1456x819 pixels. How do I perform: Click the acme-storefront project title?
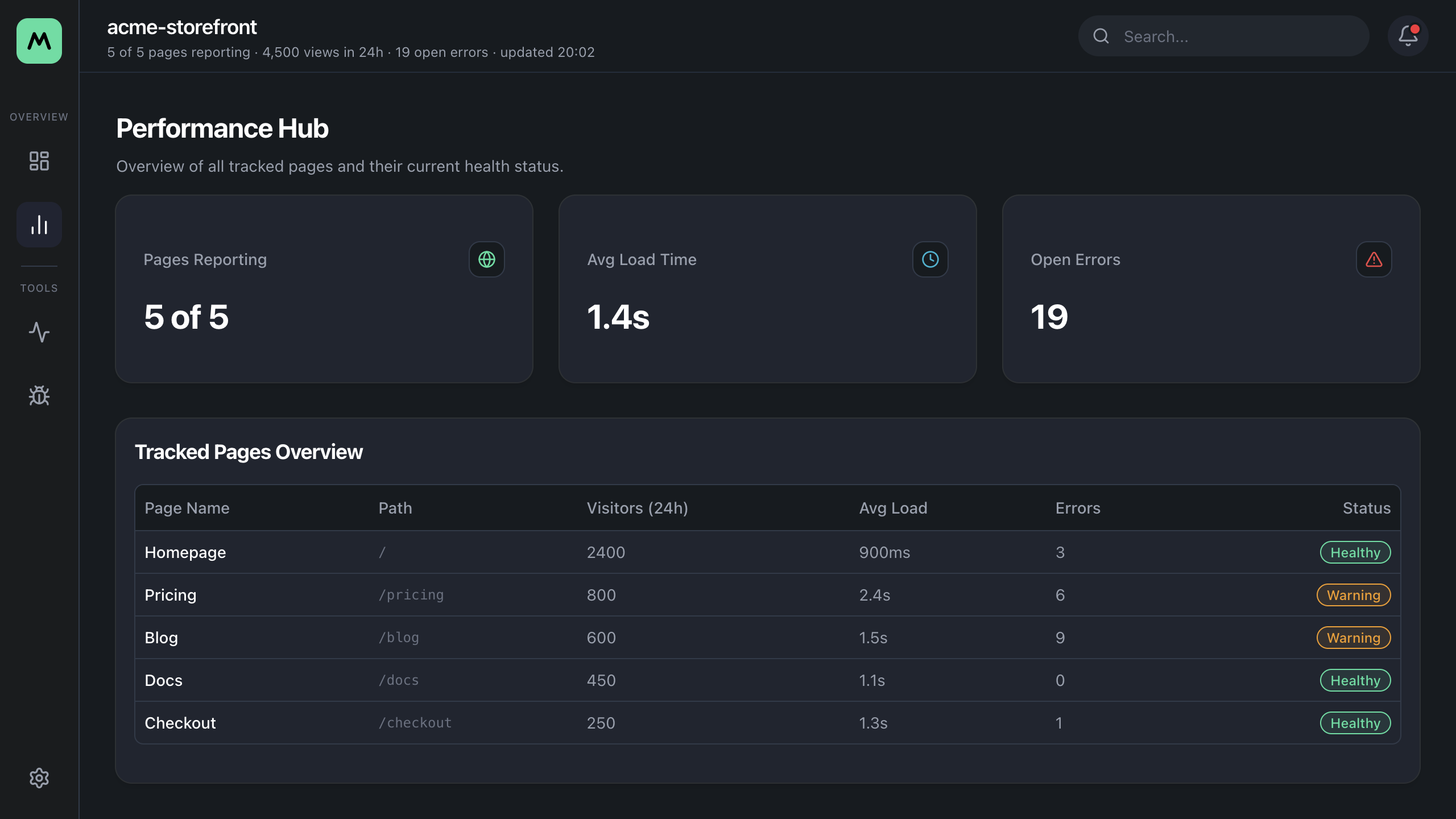tap(182, 27)
